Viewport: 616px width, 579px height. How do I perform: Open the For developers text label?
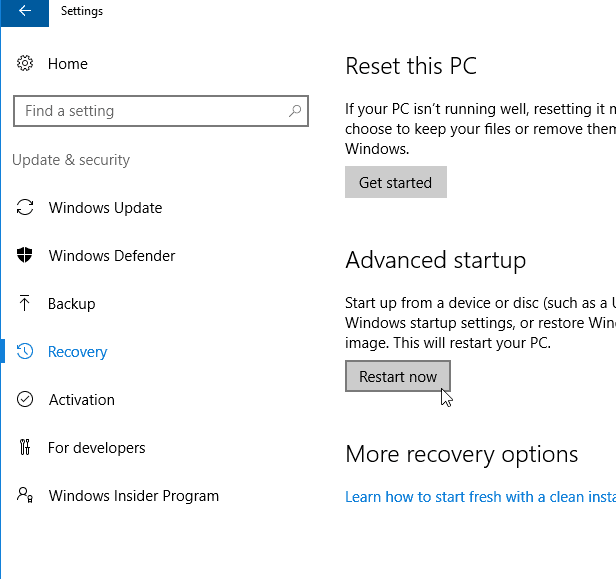pyautogui.click(x=97, y=448)
